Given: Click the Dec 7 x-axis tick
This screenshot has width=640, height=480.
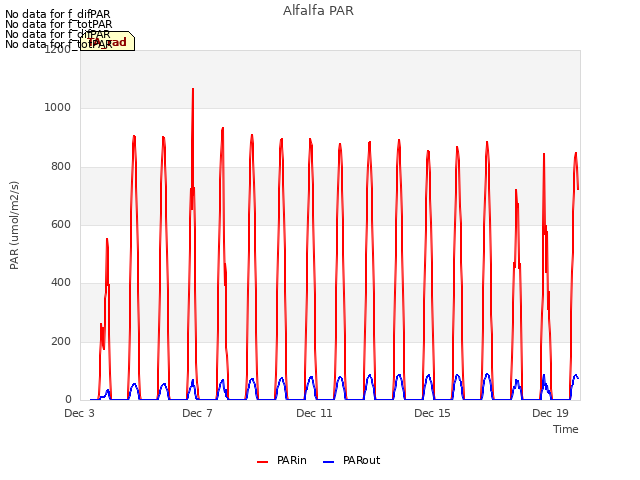Looking at the screenshot, I should point(198,413).
